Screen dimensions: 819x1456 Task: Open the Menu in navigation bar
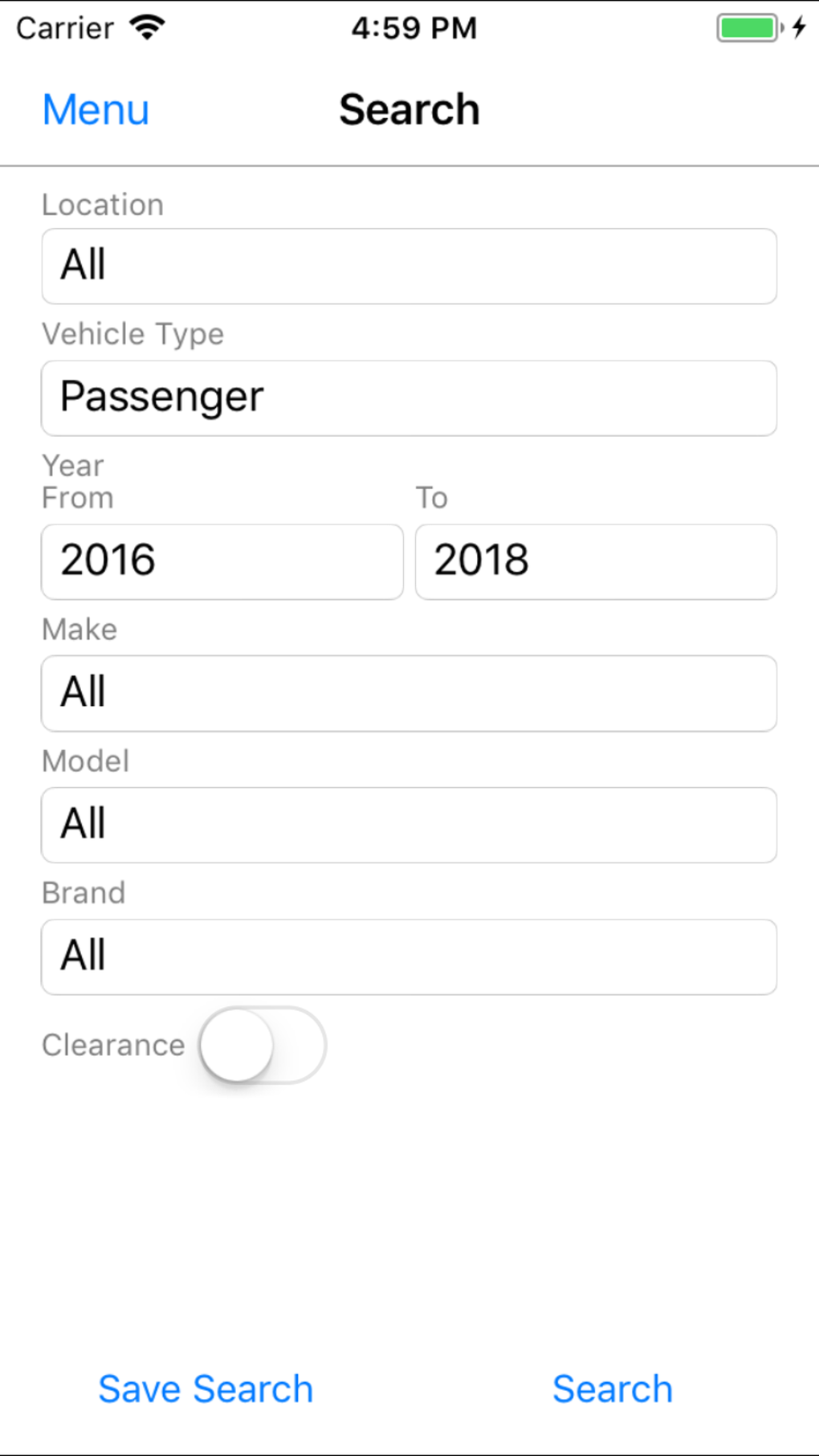[96, 110]
